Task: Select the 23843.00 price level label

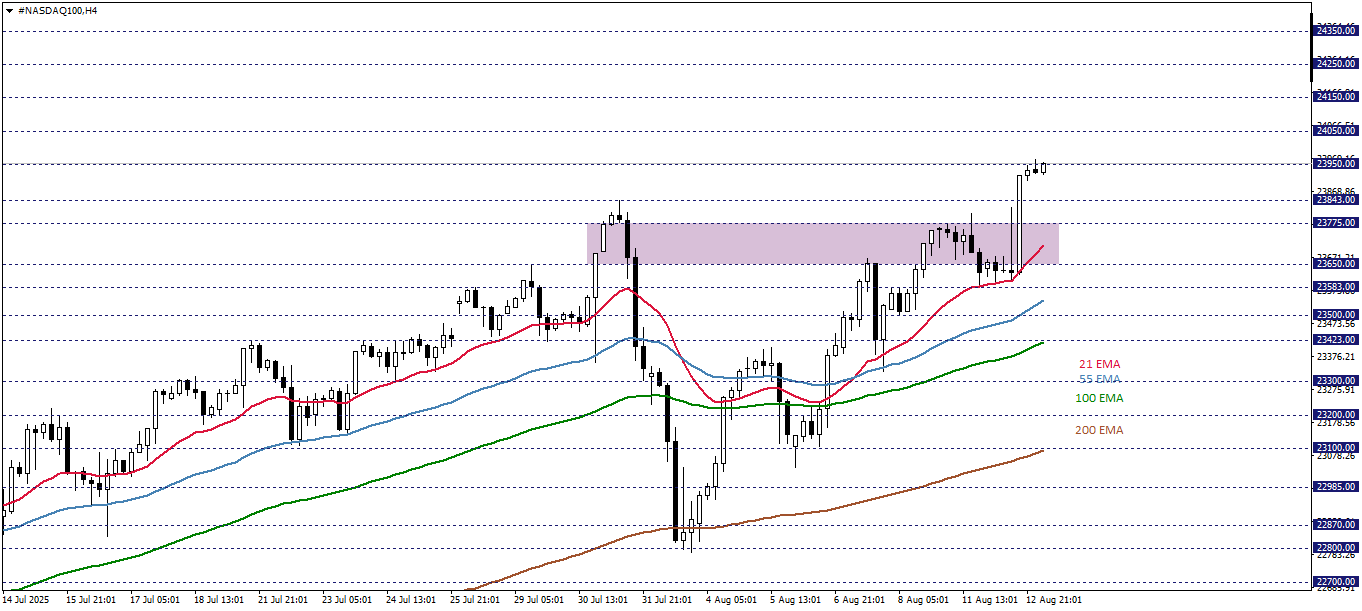Action: [1335, 199]
